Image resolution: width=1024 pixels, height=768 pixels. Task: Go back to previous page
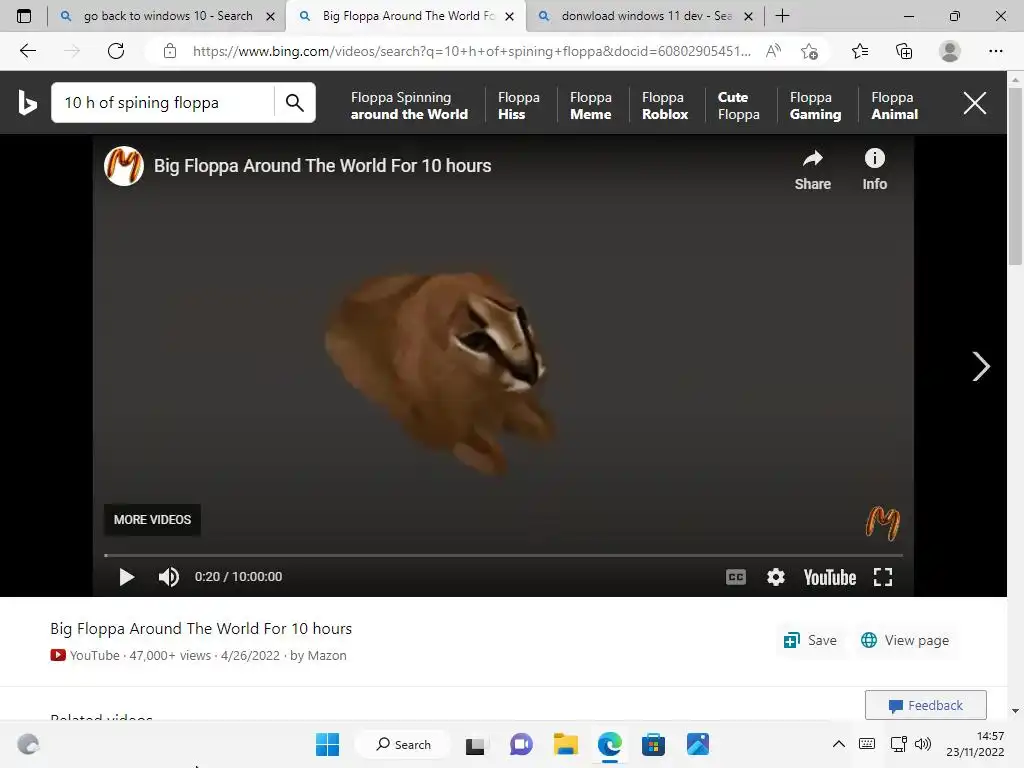point(27,51)
